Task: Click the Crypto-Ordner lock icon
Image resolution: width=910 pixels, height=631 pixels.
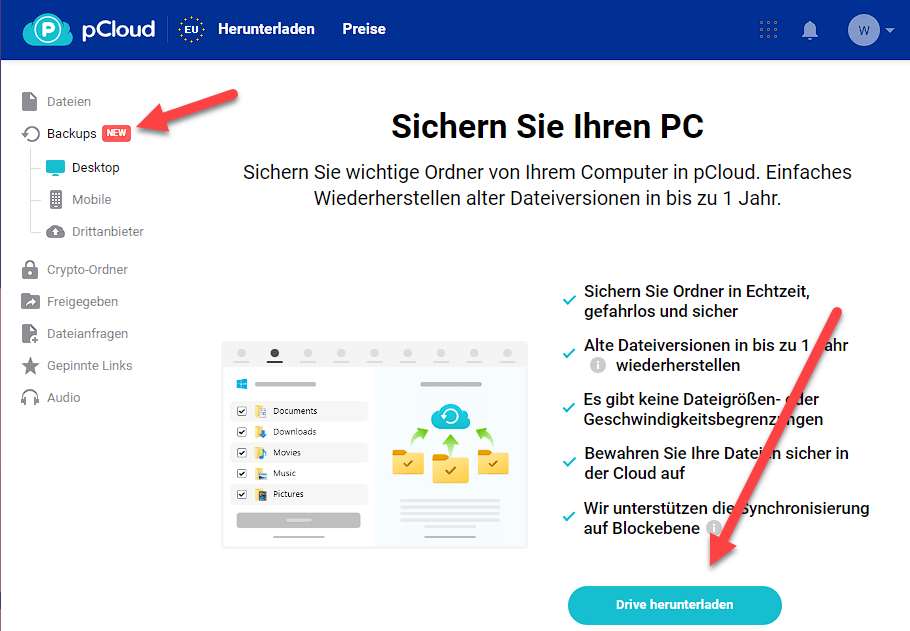Action: 30,270
